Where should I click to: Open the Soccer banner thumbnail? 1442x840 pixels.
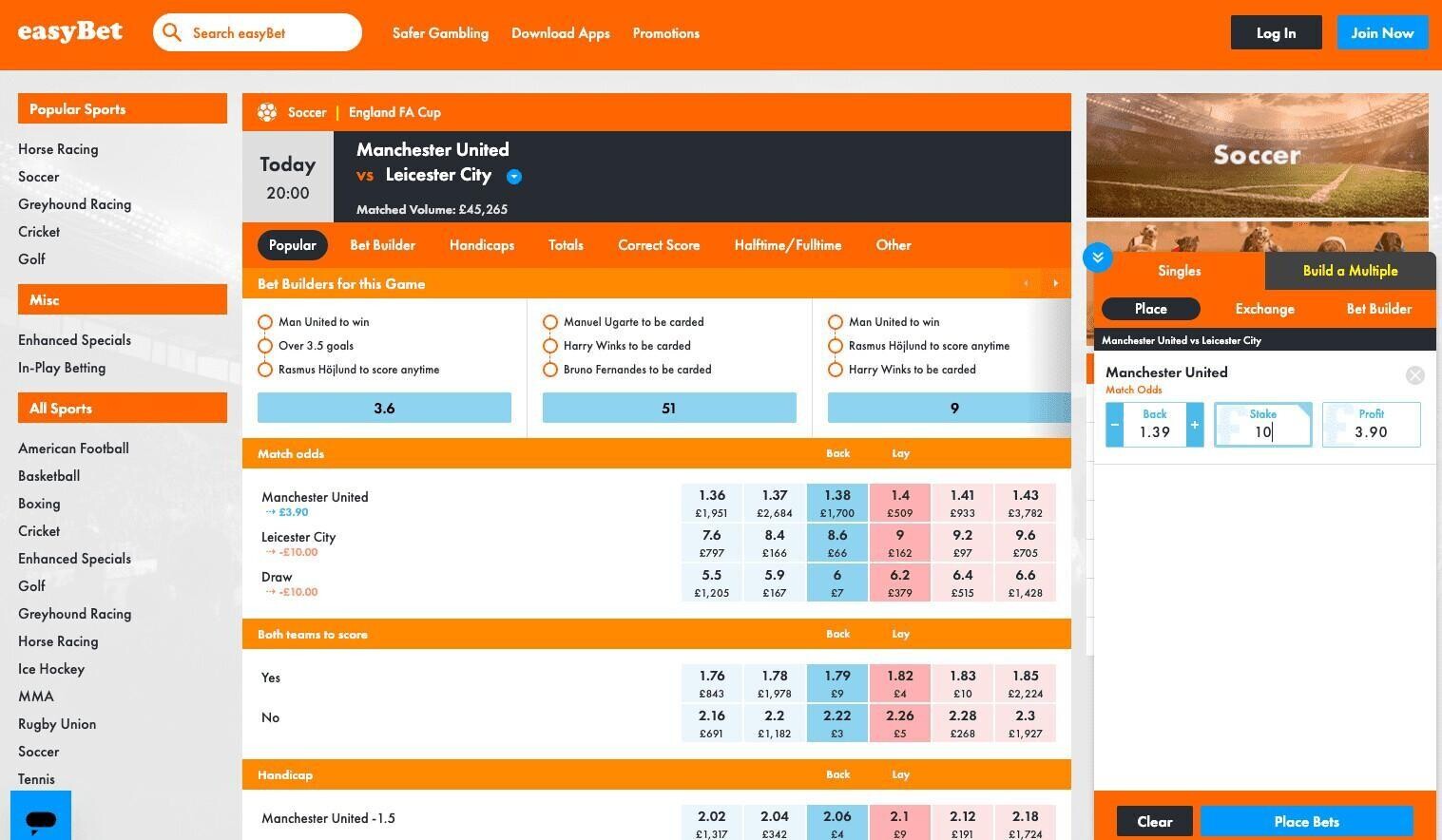tap(1257, 155)
